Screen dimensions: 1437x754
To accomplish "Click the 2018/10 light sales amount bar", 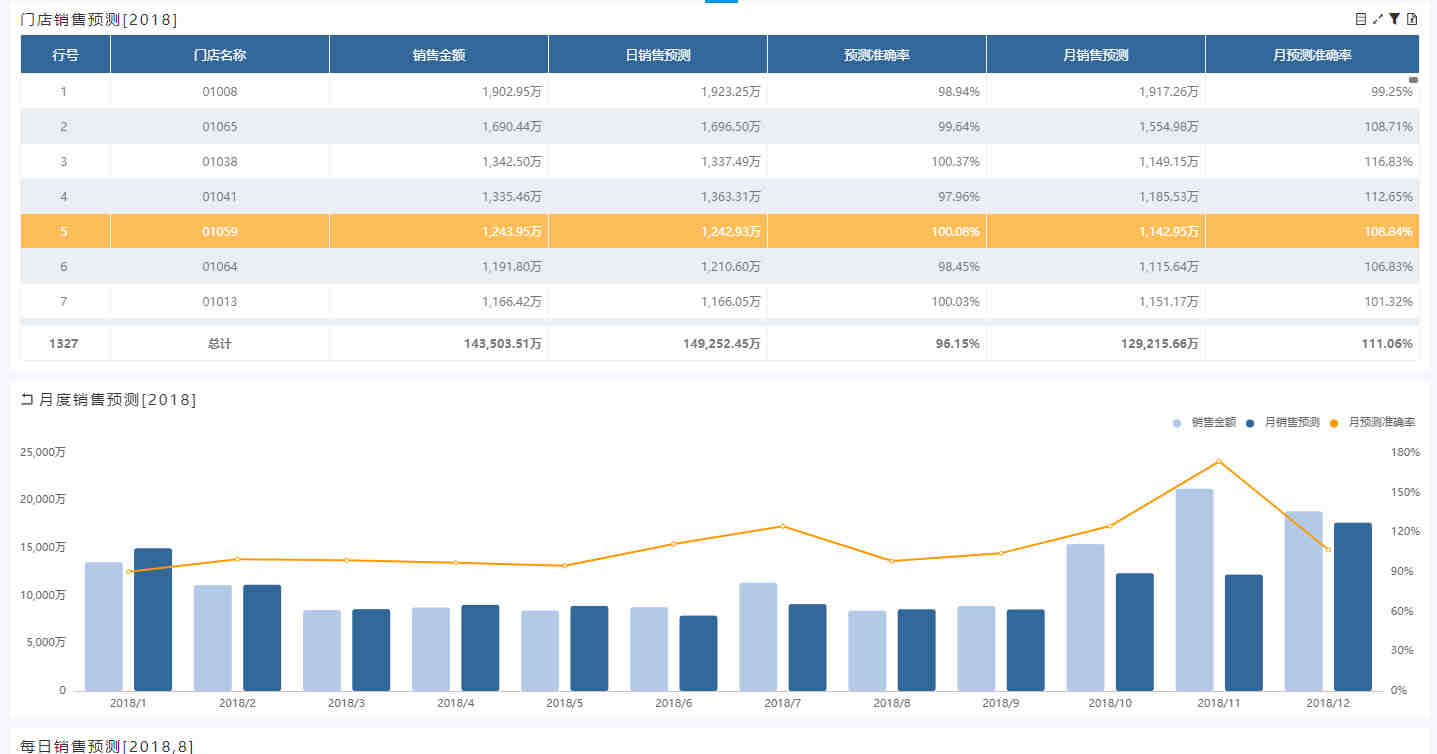I will click(x=1085, y=617).
